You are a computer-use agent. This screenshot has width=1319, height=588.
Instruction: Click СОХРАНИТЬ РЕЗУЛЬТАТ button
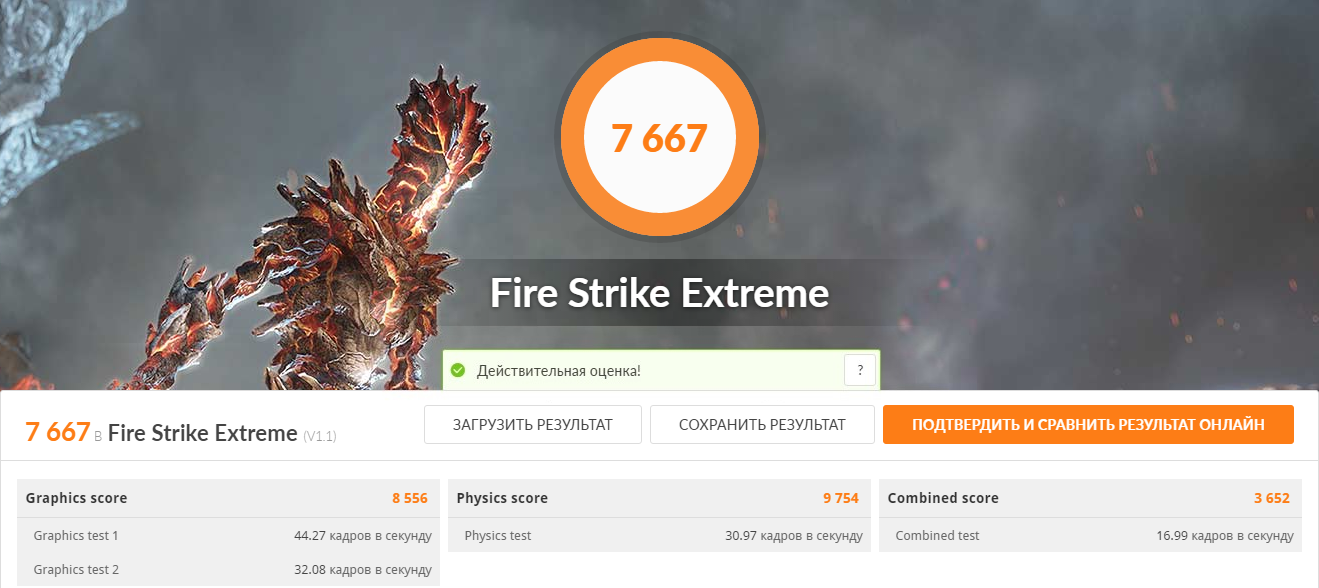[762, 425]
